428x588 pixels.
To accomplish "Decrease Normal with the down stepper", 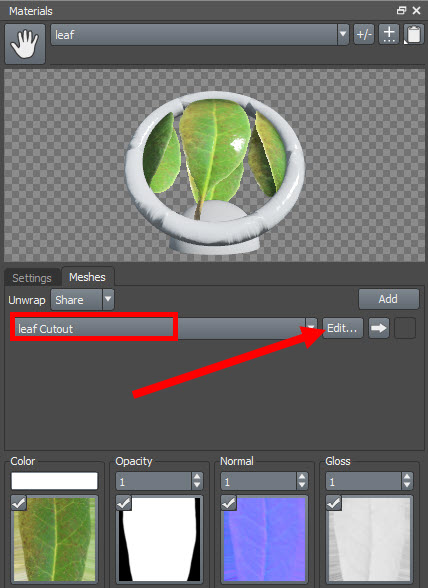I will [x=302, y=486].
